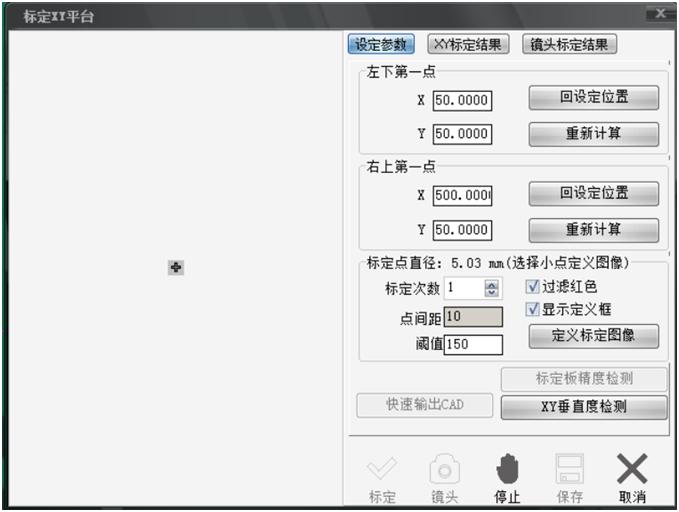Click 回设定位置 for 左下第一点
The width and height of the screenshot is (679, 512).
coord(594,97)
